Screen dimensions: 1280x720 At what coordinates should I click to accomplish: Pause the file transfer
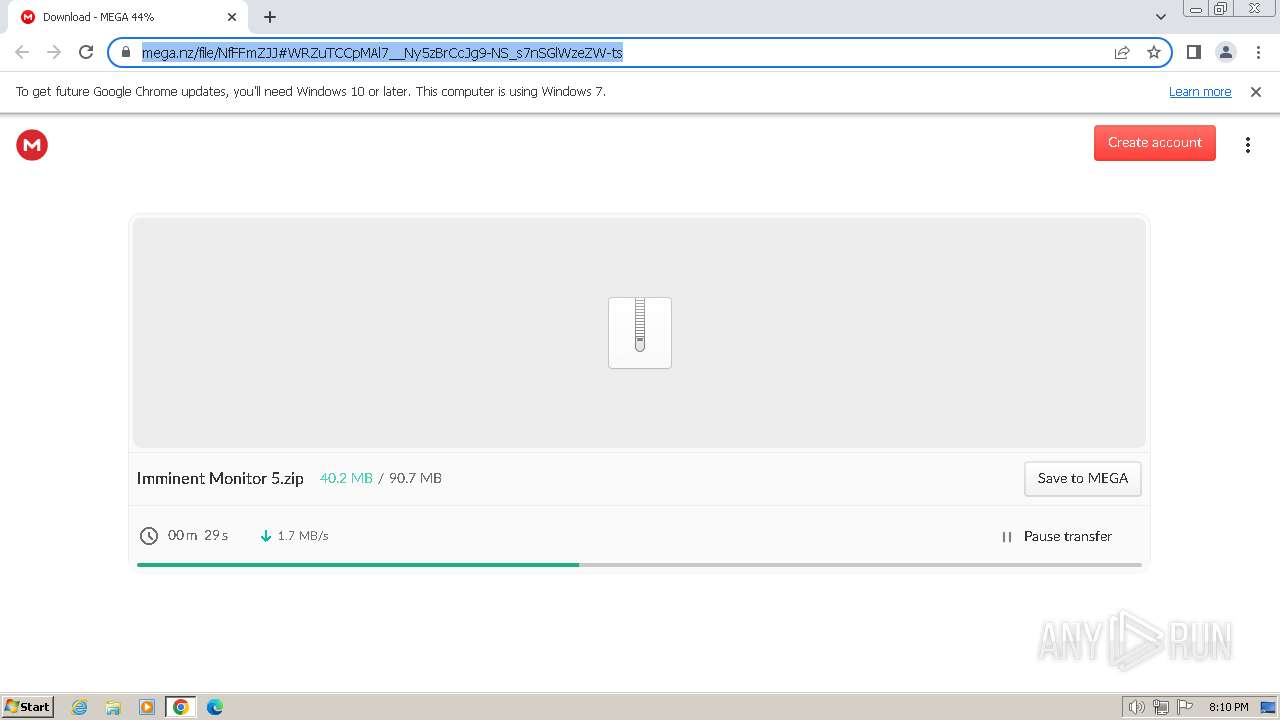tap(1056, 537)
